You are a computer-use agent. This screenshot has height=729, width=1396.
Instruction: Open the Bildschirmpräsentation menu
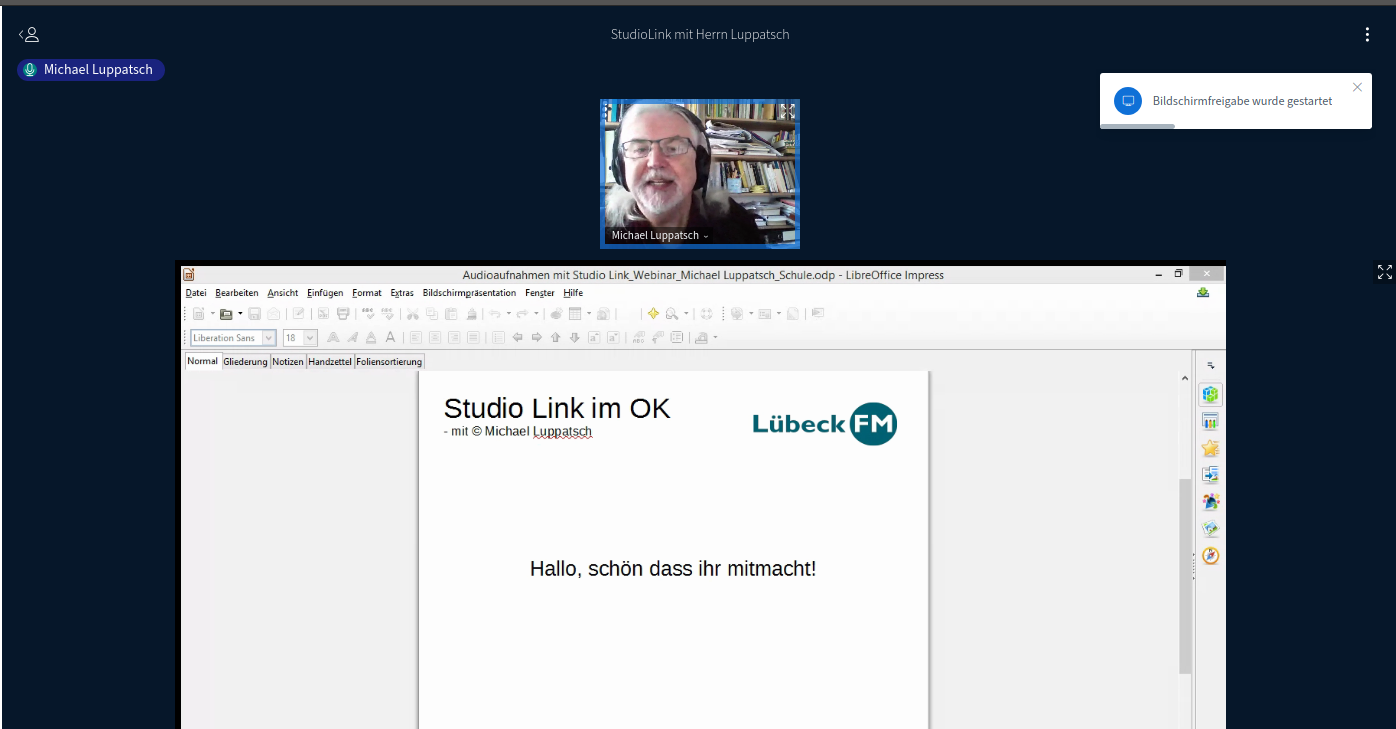(469, 293)
